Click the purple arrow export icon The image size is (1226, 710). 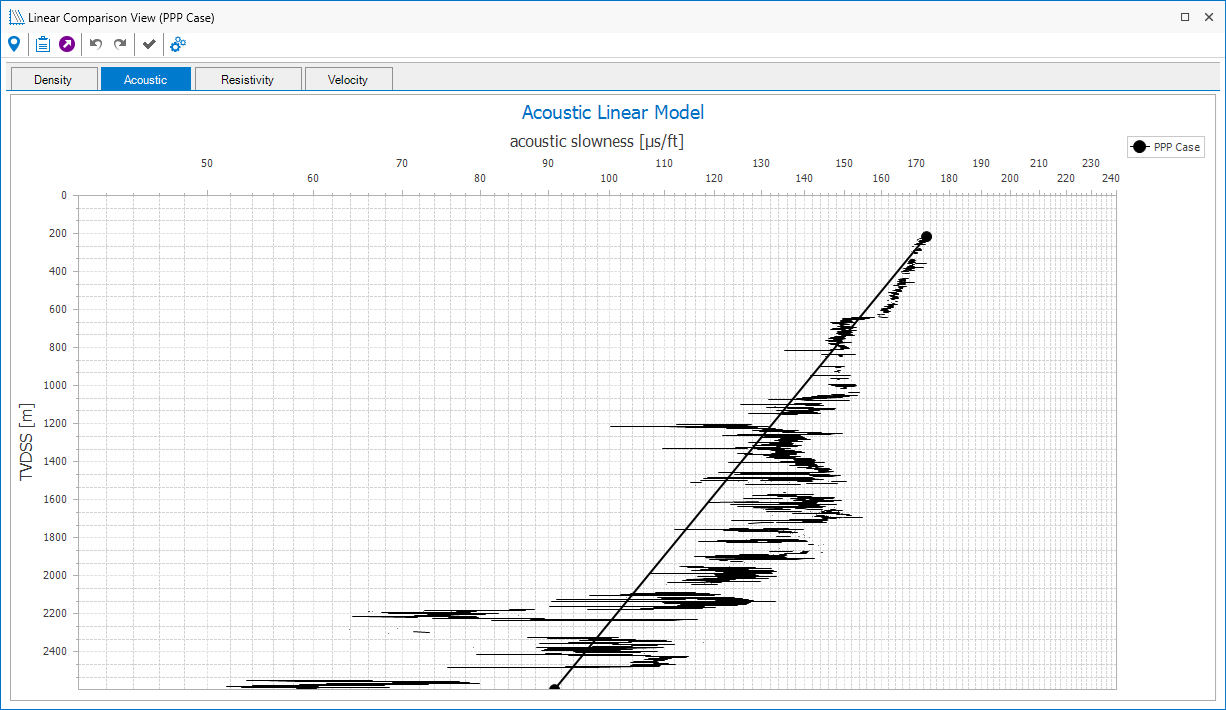[x=67, y=44]
